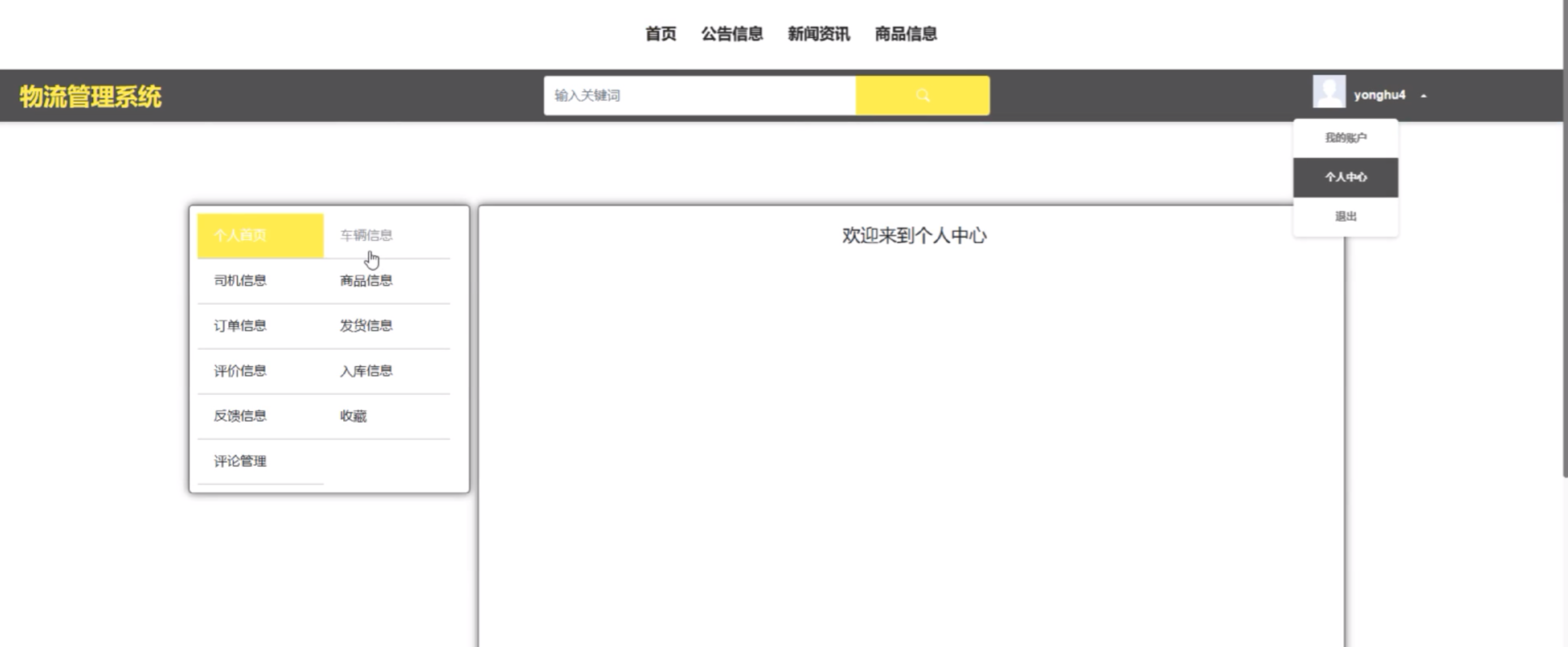
Task: Open 商品信息 in the top navigation bar
Action: 905,34
